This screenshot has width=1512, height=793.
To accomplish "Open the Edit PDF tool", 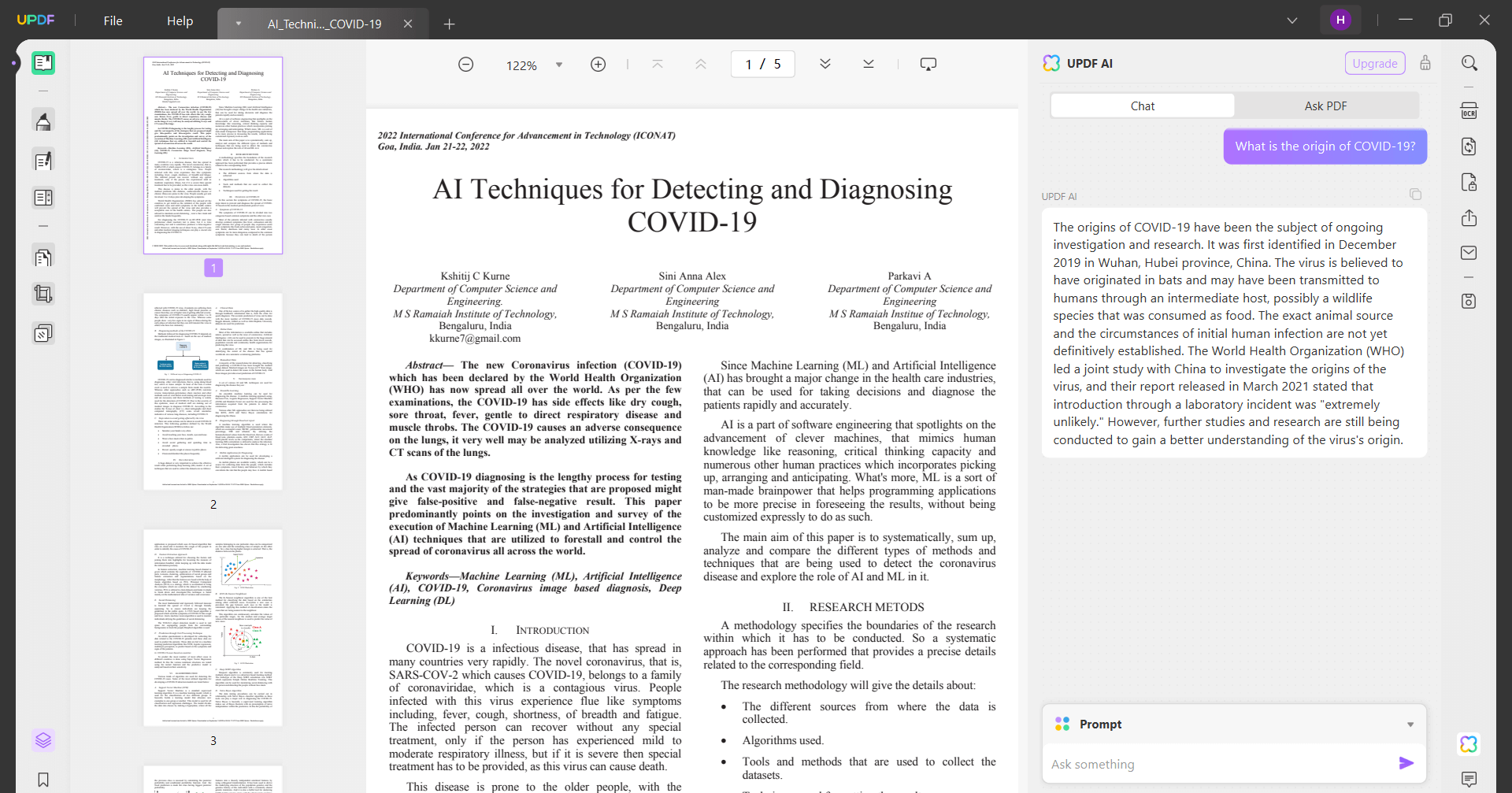I will coord(43,160).
